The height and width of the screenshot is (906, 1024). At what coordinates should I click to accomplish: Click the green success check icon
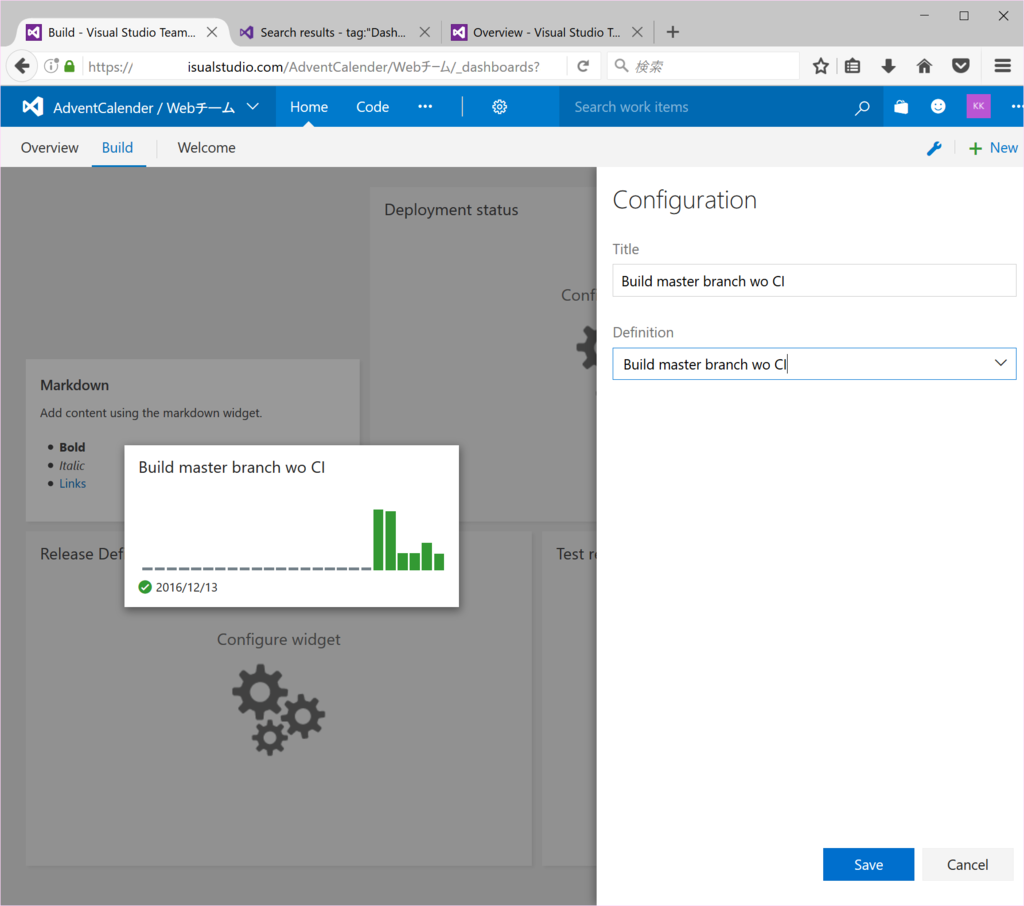(145, 587)
